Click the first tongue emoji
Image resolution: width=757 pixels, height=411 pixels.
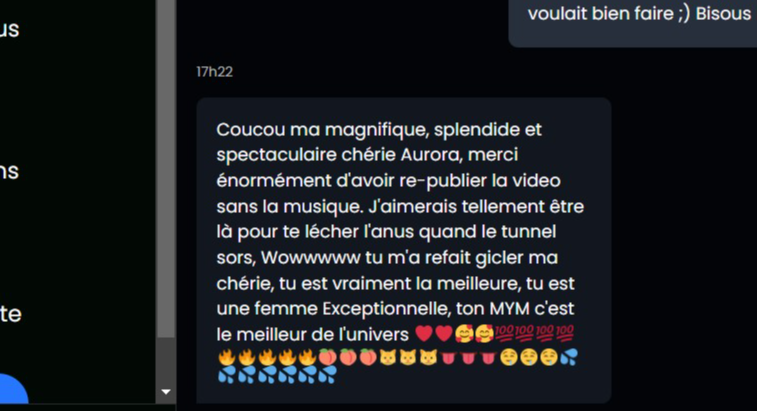(448, 358)
